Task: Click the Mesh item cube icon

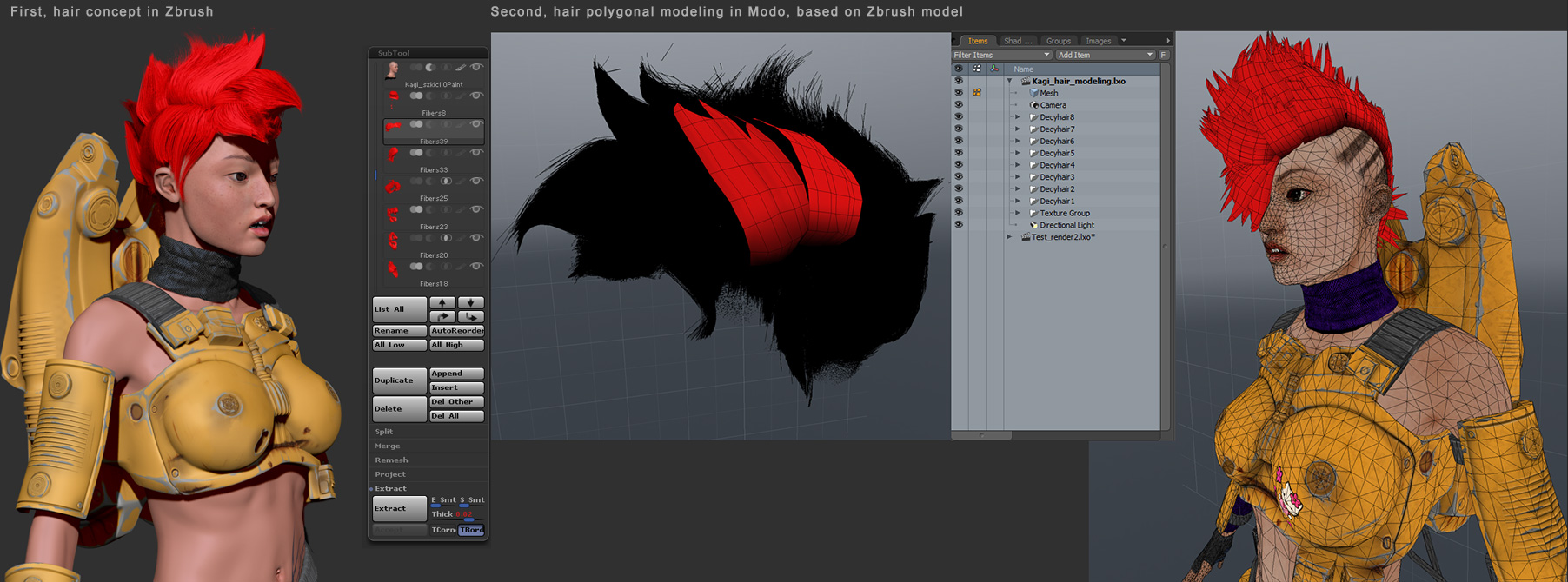Action: (x=1034, y=93)
